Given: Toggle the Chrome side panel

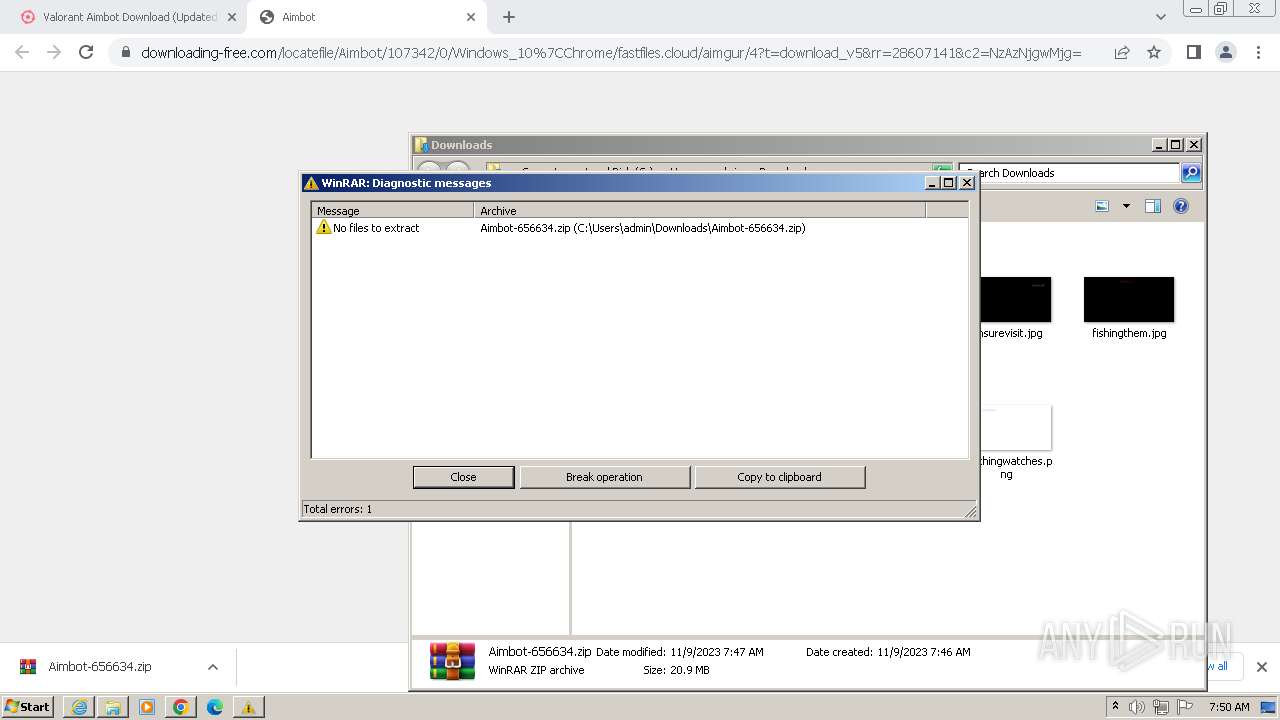Looking at the screenshot, I should click(1193, 52).
